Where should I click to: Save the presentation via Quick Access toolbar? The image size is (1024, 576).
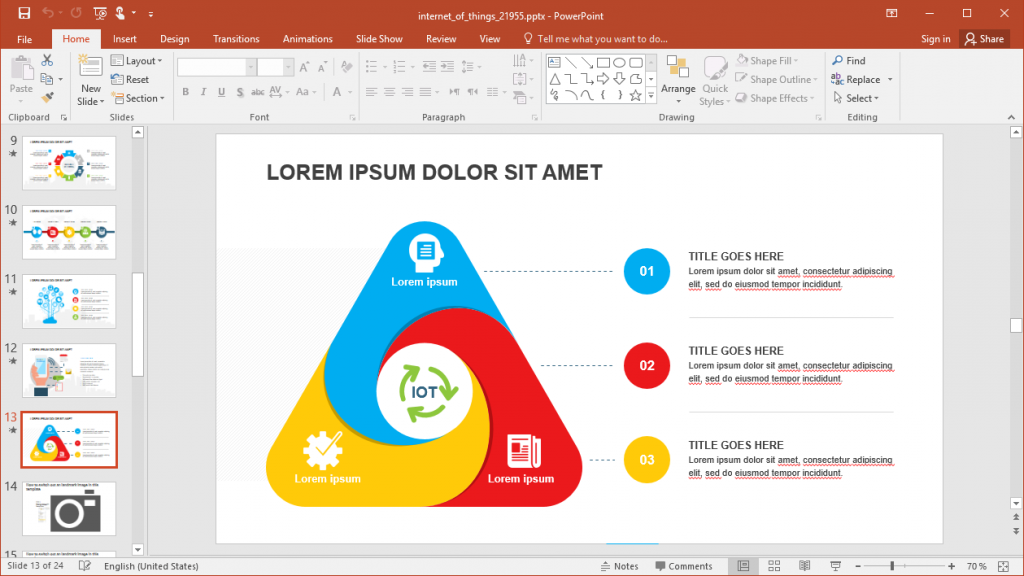coord(23,14)
